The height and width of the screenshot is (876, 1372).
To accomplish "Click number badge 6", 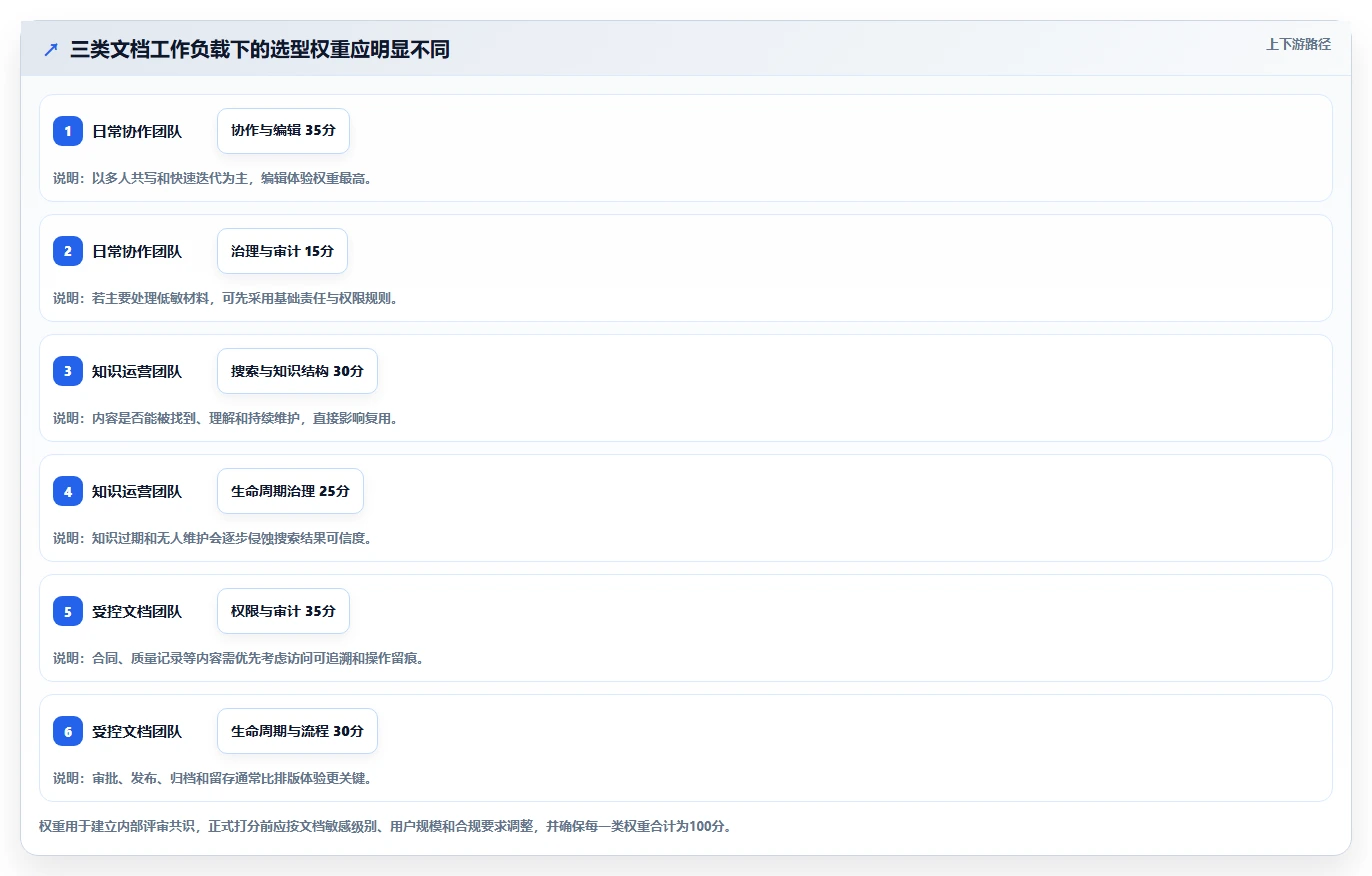I will pyautogui.click(x=68, y=731).
